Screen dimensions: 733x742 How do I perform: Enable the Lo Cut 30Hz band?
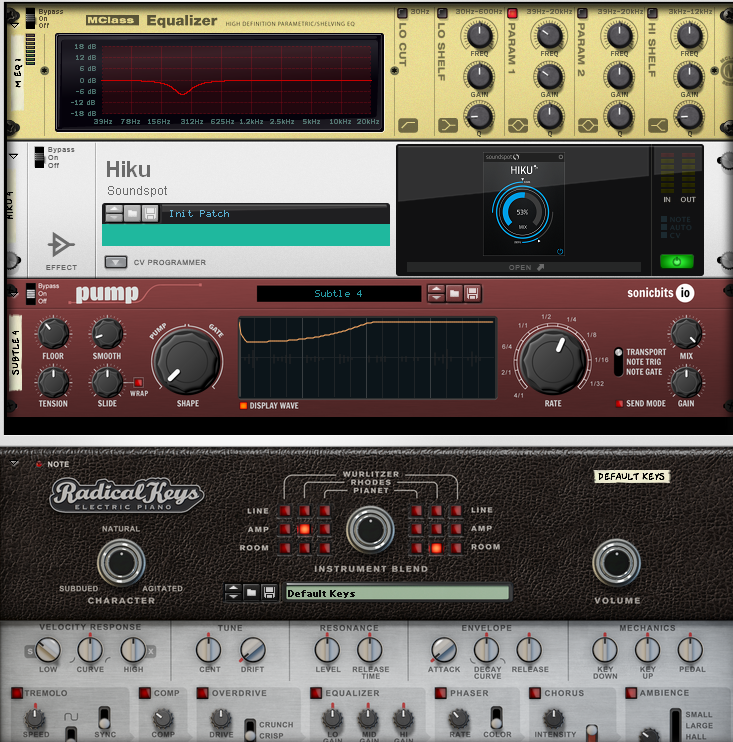click(402, 13)
